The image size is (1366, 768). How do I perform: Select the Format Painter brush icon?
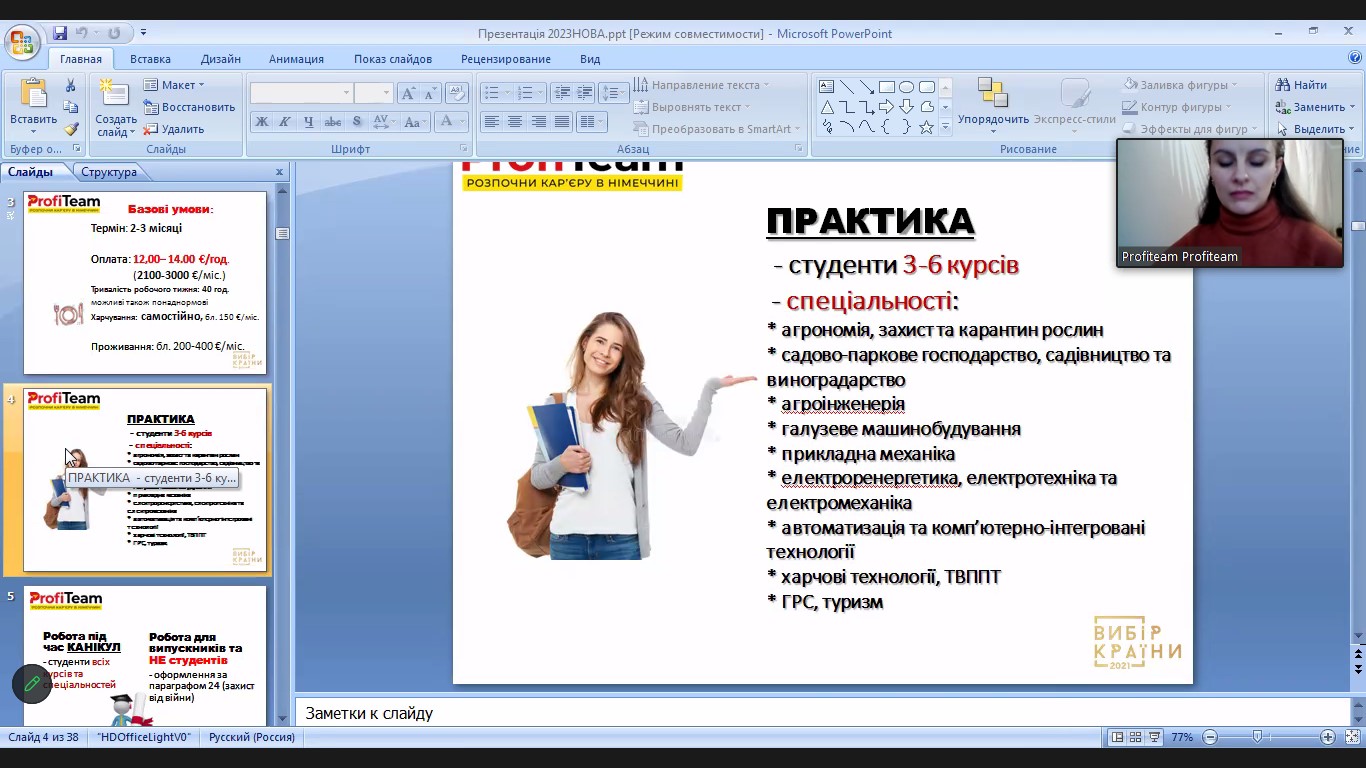71,129
